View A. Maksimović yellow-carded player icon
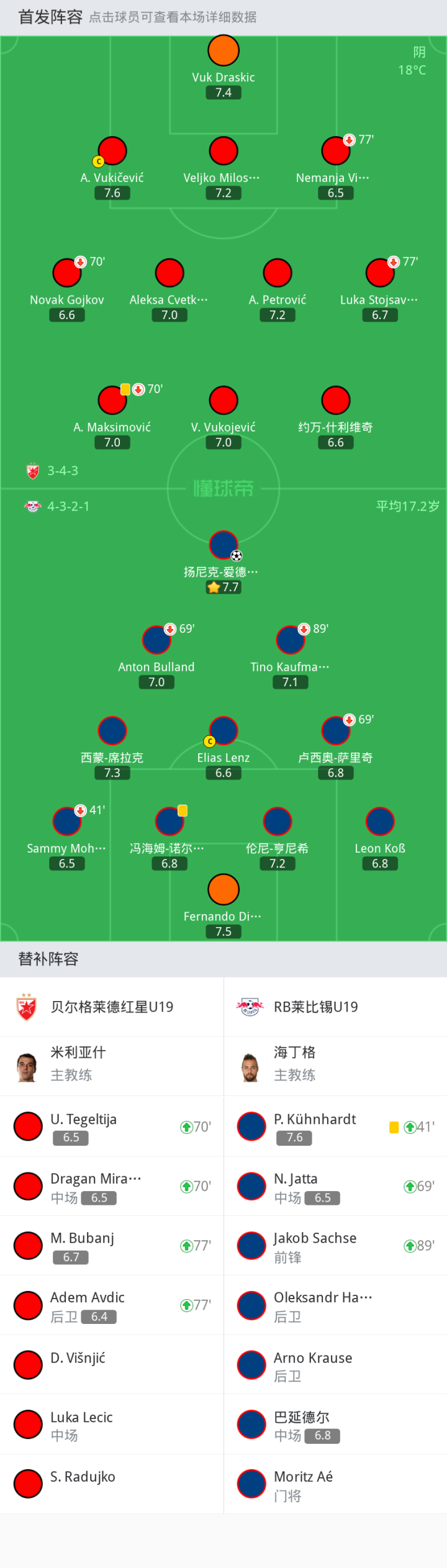The height and width of the screenshot is (1568, 447). pyautogui.click(x=112, y=400)
